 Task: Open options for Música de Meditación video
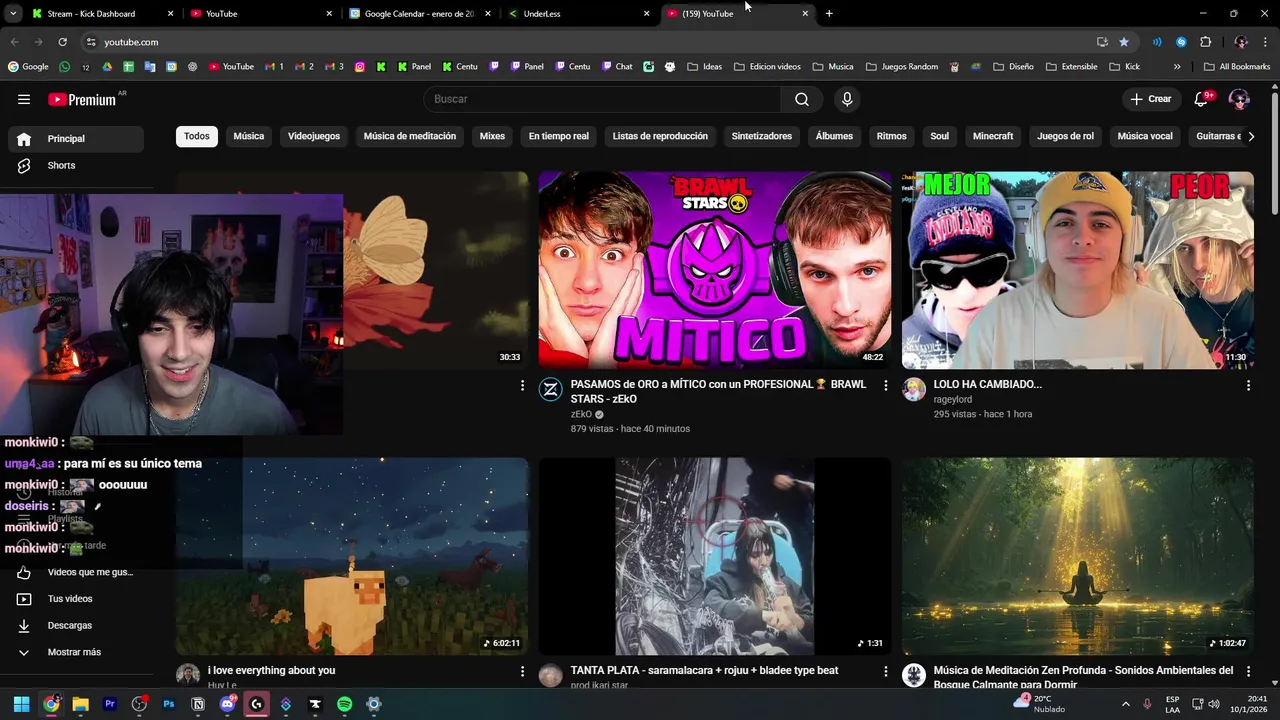coord(1248,671)
